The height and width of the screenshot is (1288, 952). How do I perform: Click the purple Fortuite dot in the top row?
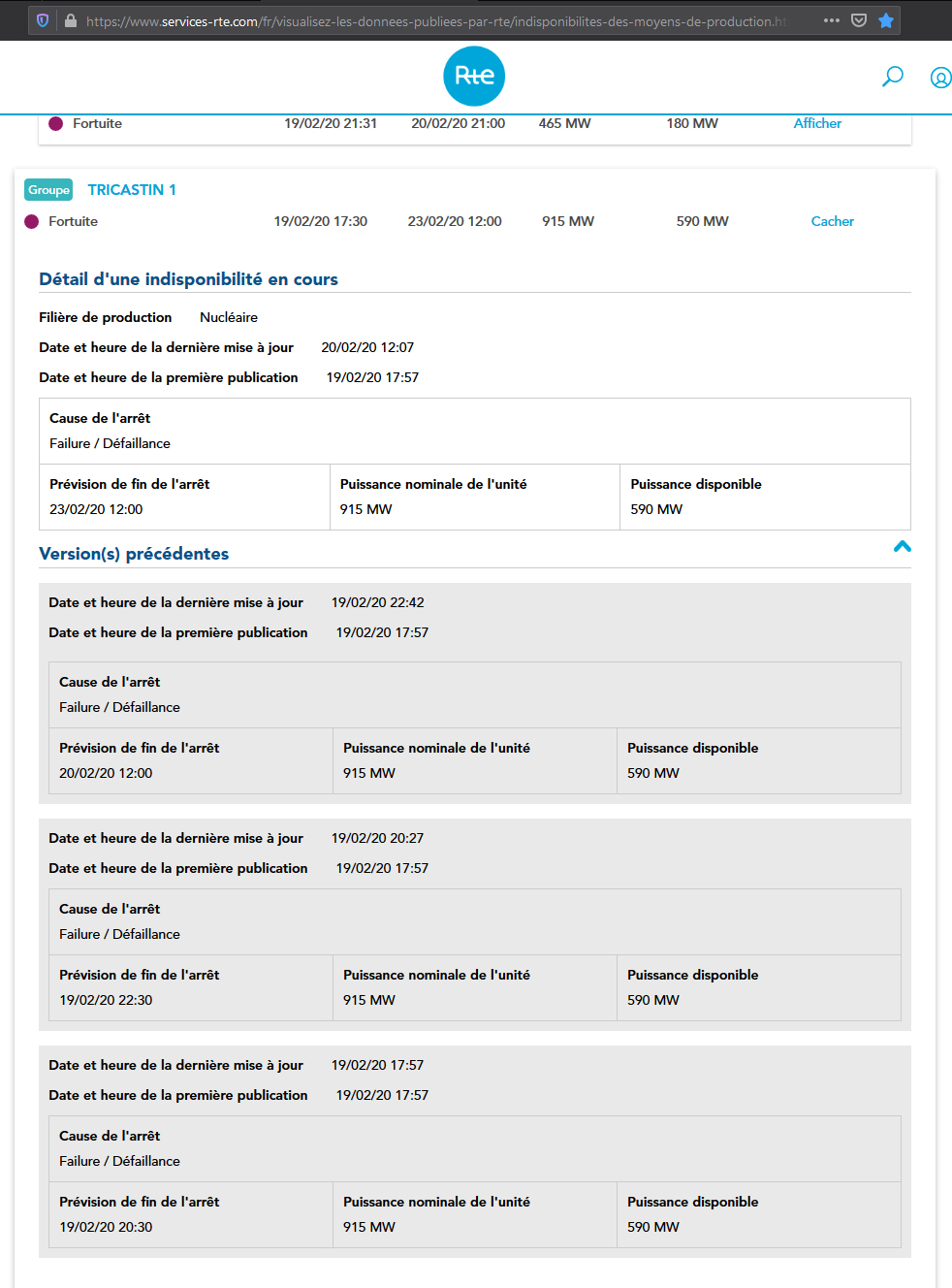[55, 123]
